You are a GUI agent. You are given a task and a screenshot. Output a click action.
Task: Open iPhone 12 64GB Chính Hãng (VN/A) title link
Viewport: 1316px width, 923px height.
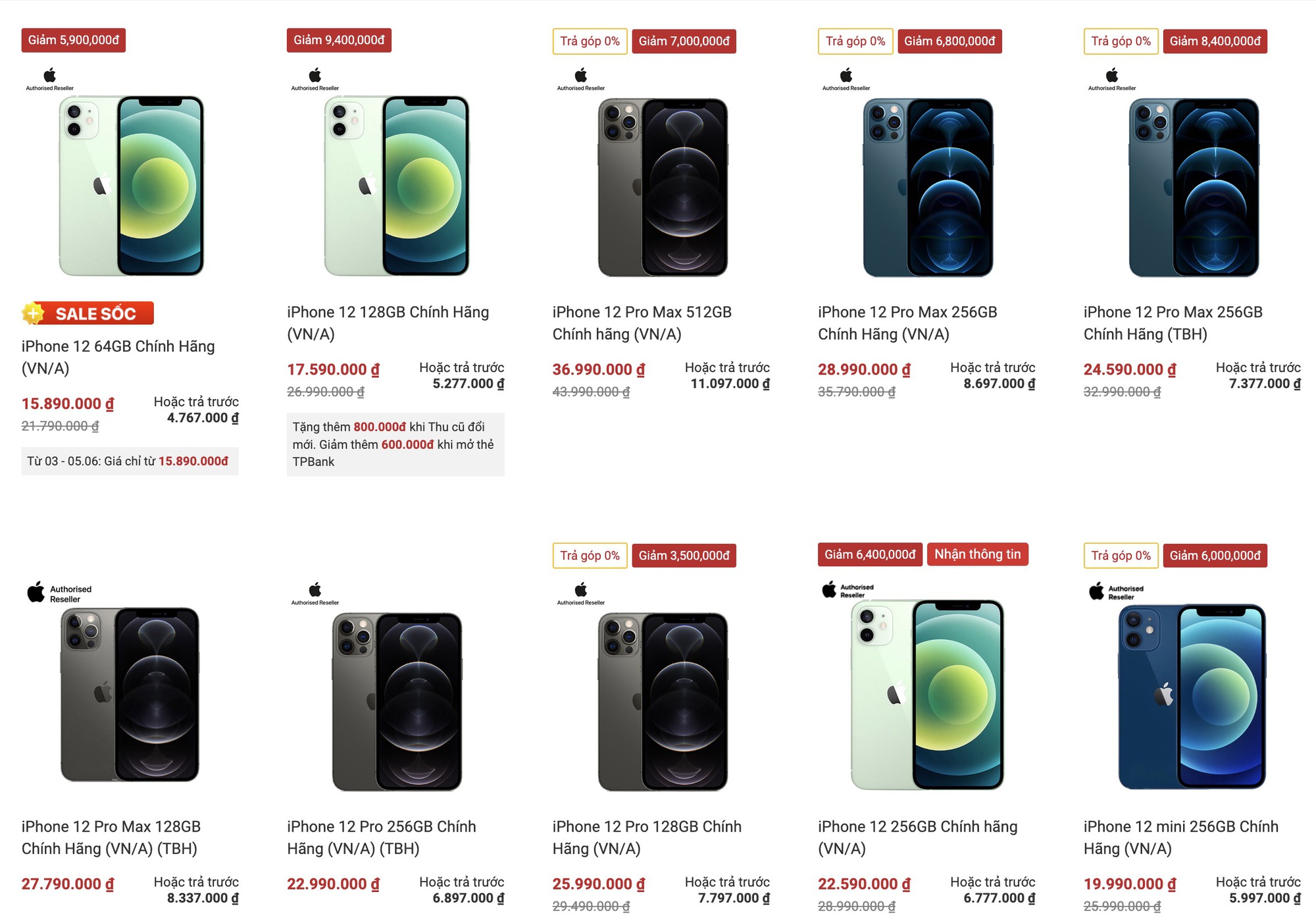click(x=118, y=357)
